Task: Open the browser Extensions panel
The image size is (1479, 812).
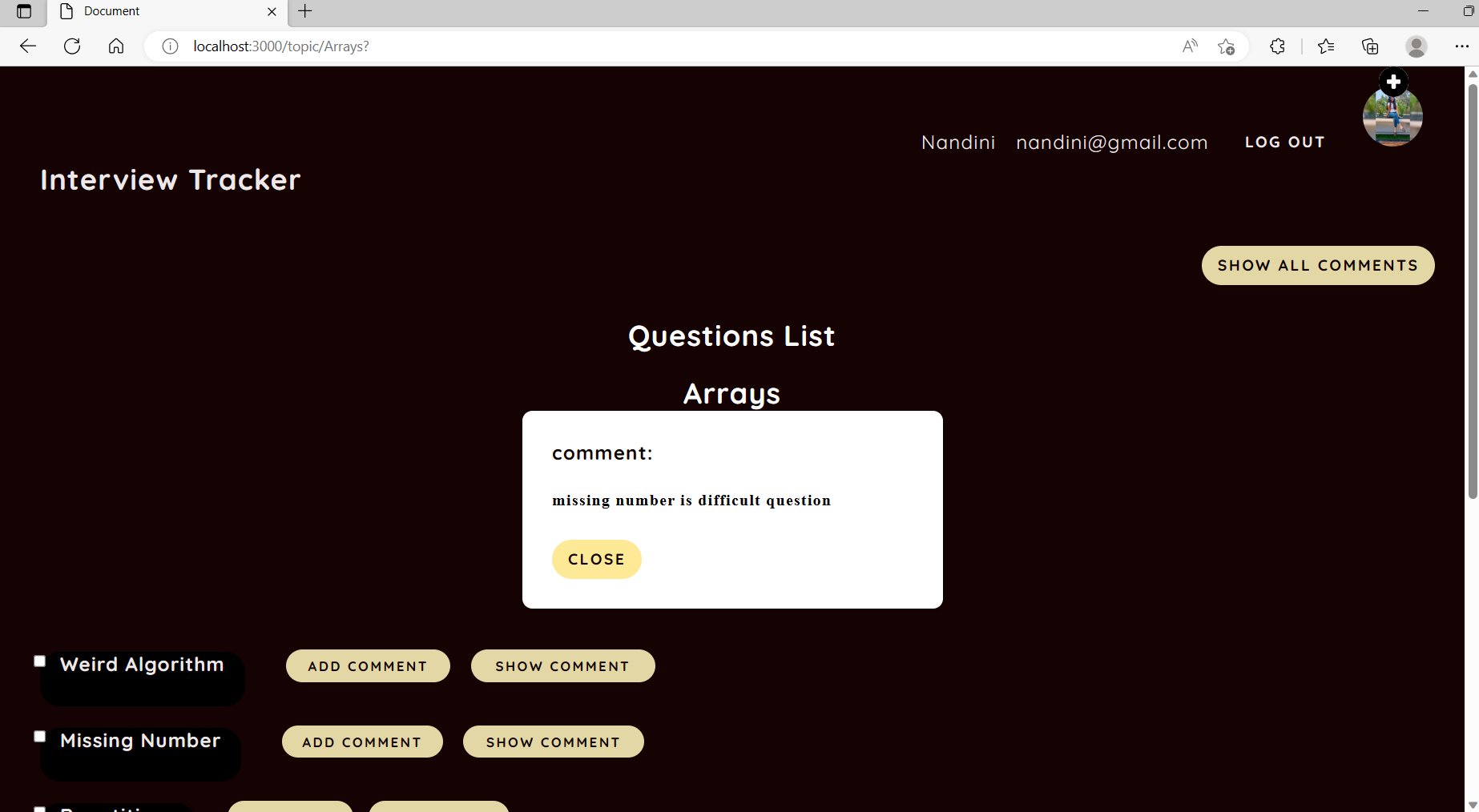Action: (1277, 46)
